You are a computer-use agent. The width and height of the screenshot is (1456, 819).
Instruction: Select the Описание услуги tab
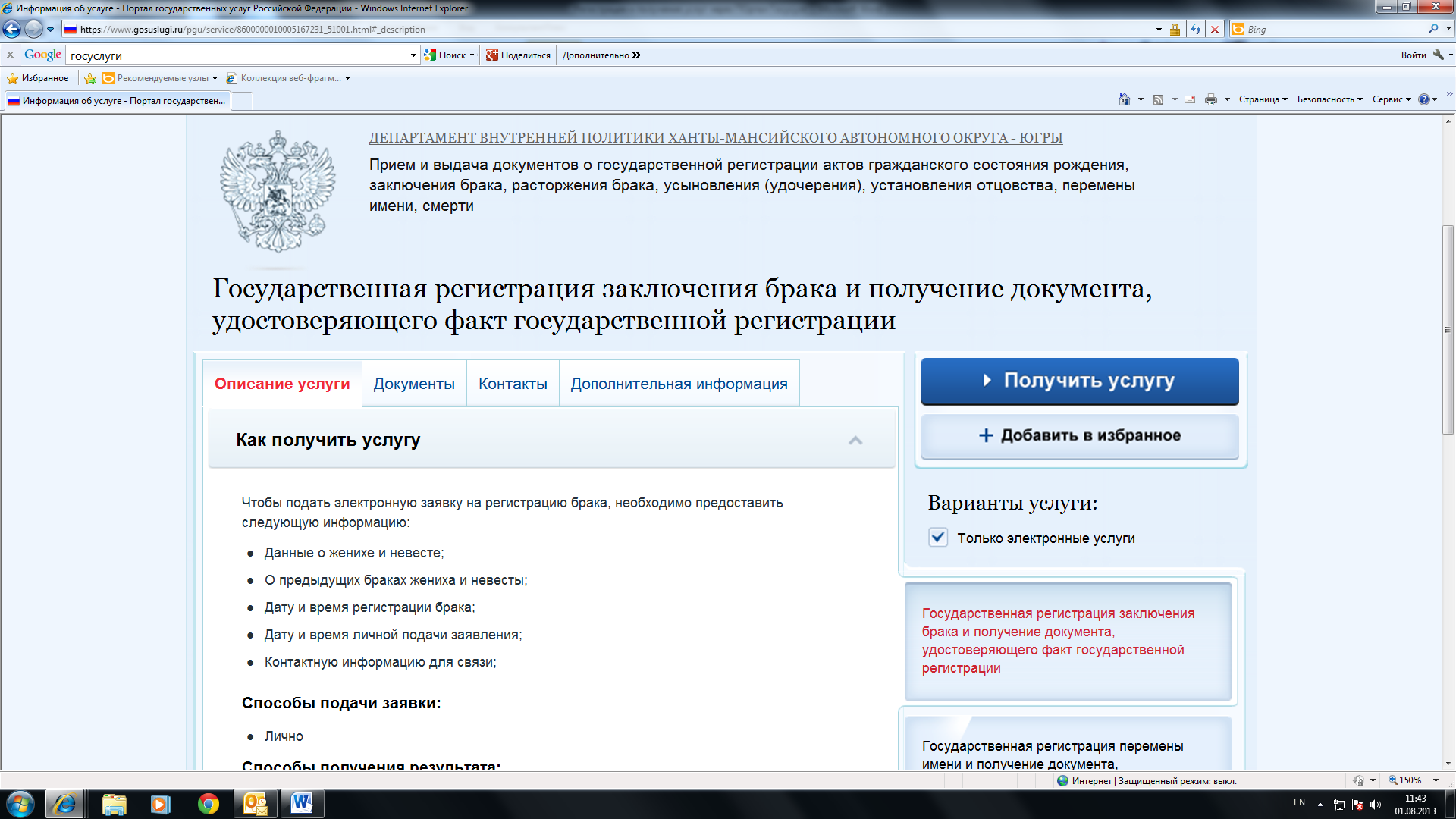click(282, 384)
